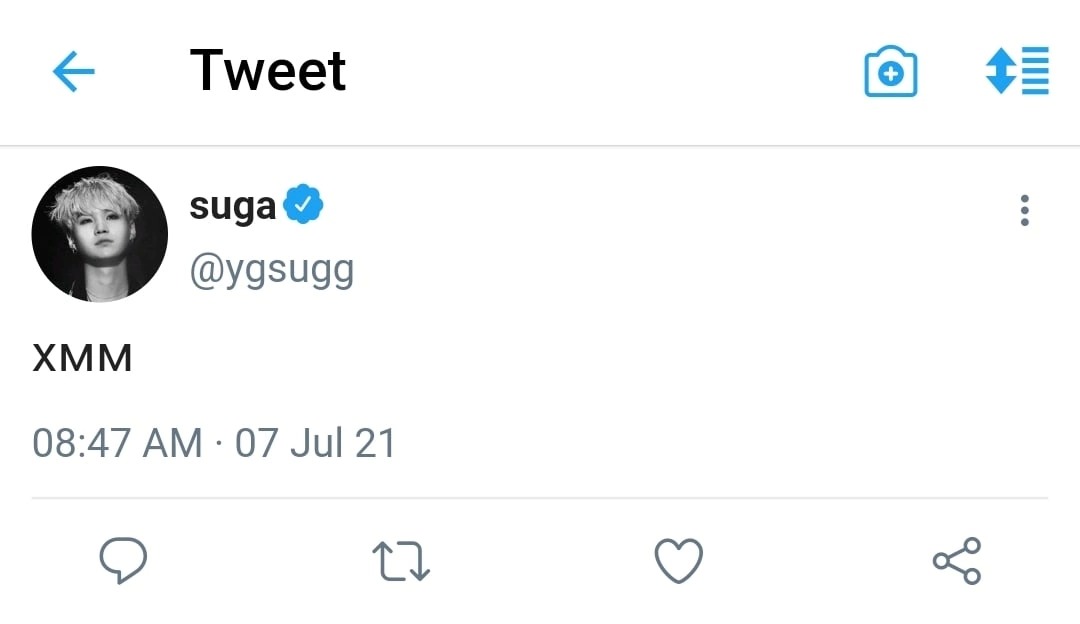Select the tweet text XMM

(x=82, y=359)
